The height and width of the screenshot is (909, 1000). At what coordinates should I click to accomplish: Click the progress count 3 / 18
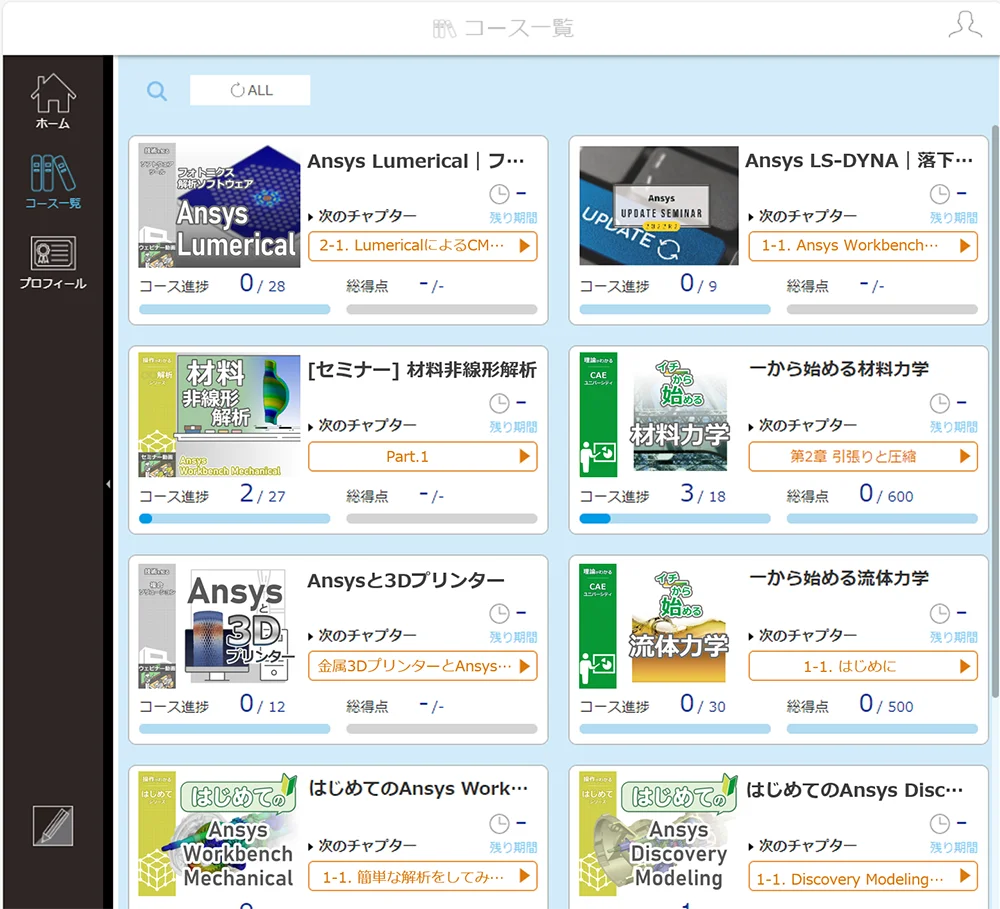(x=703, y=494)
